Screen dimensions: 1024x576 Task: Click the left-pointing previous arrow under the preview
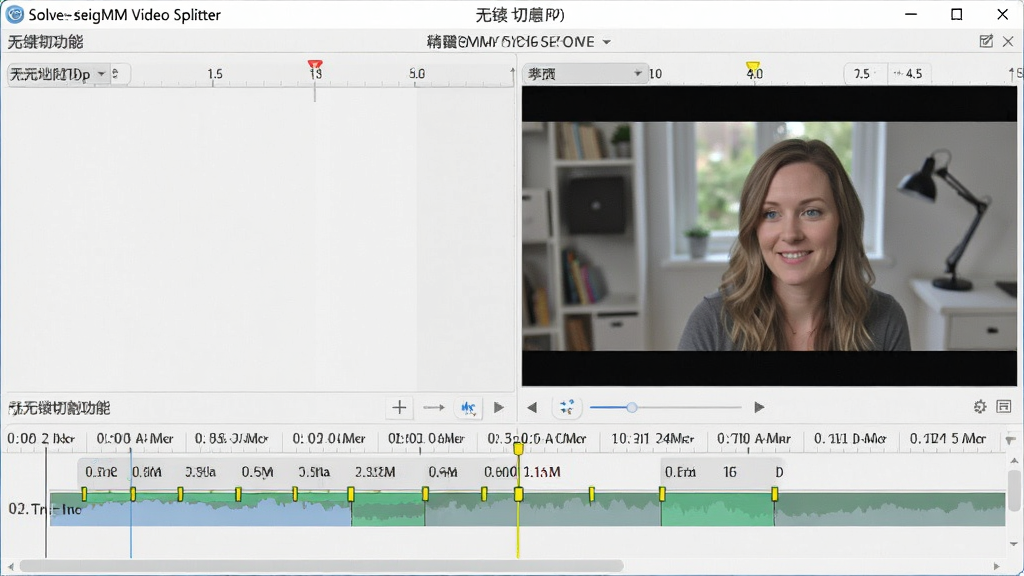pyautogui.click(x=532, y=408)
